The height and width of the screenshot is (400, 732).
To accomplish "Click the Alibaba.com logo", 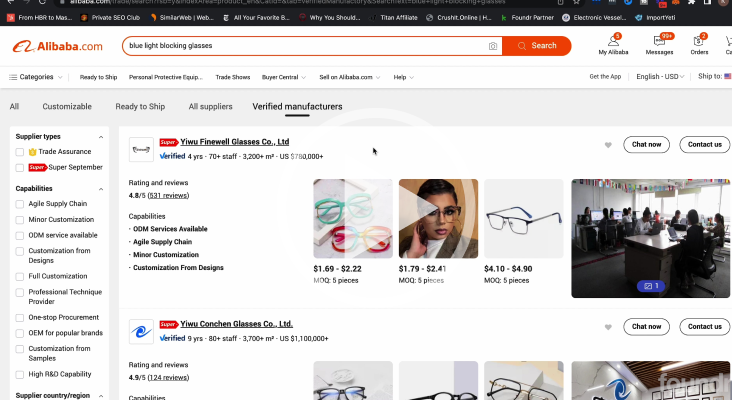I will (x=58, y=46).
